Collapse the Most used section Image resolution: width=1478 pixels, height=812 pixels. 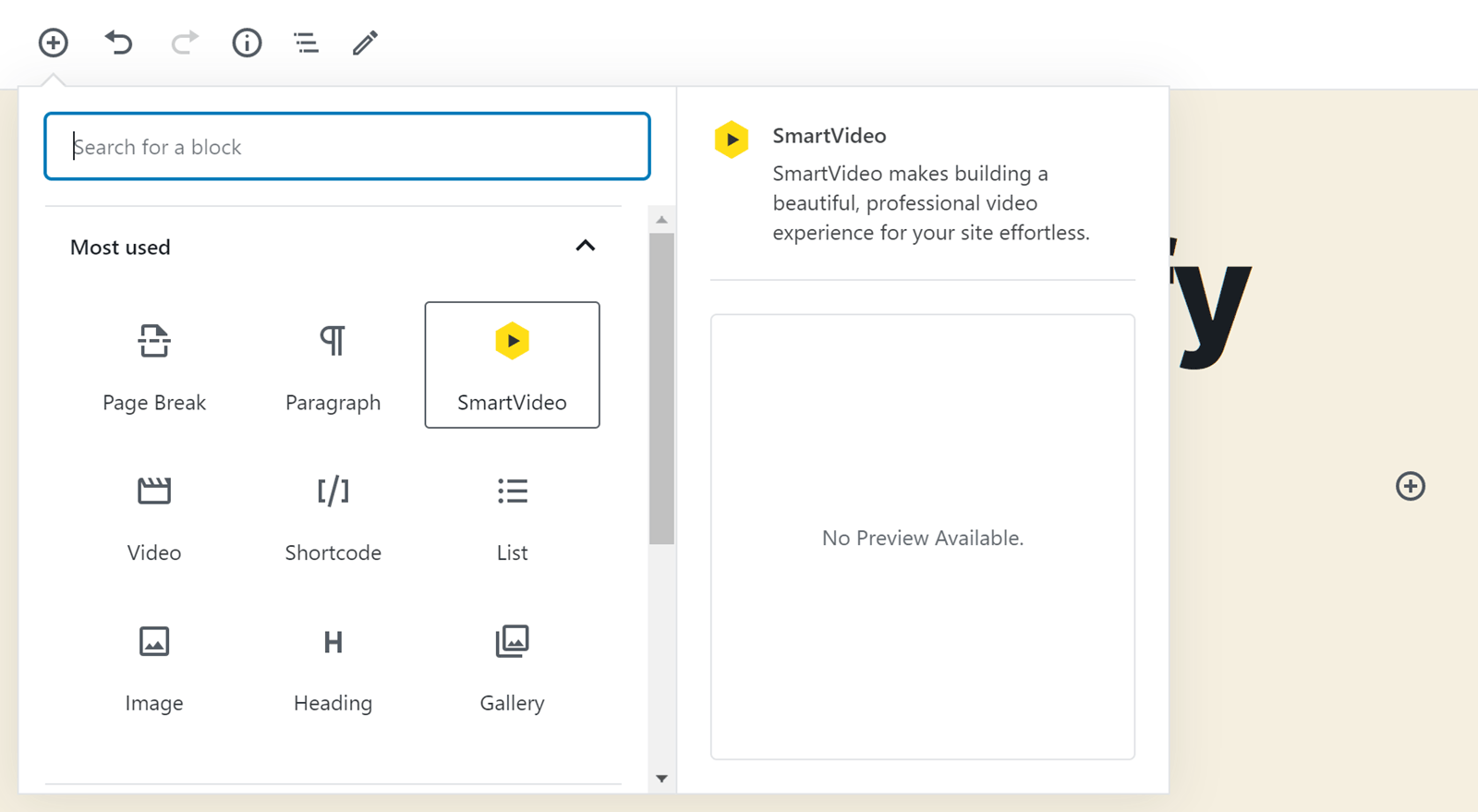585,246
